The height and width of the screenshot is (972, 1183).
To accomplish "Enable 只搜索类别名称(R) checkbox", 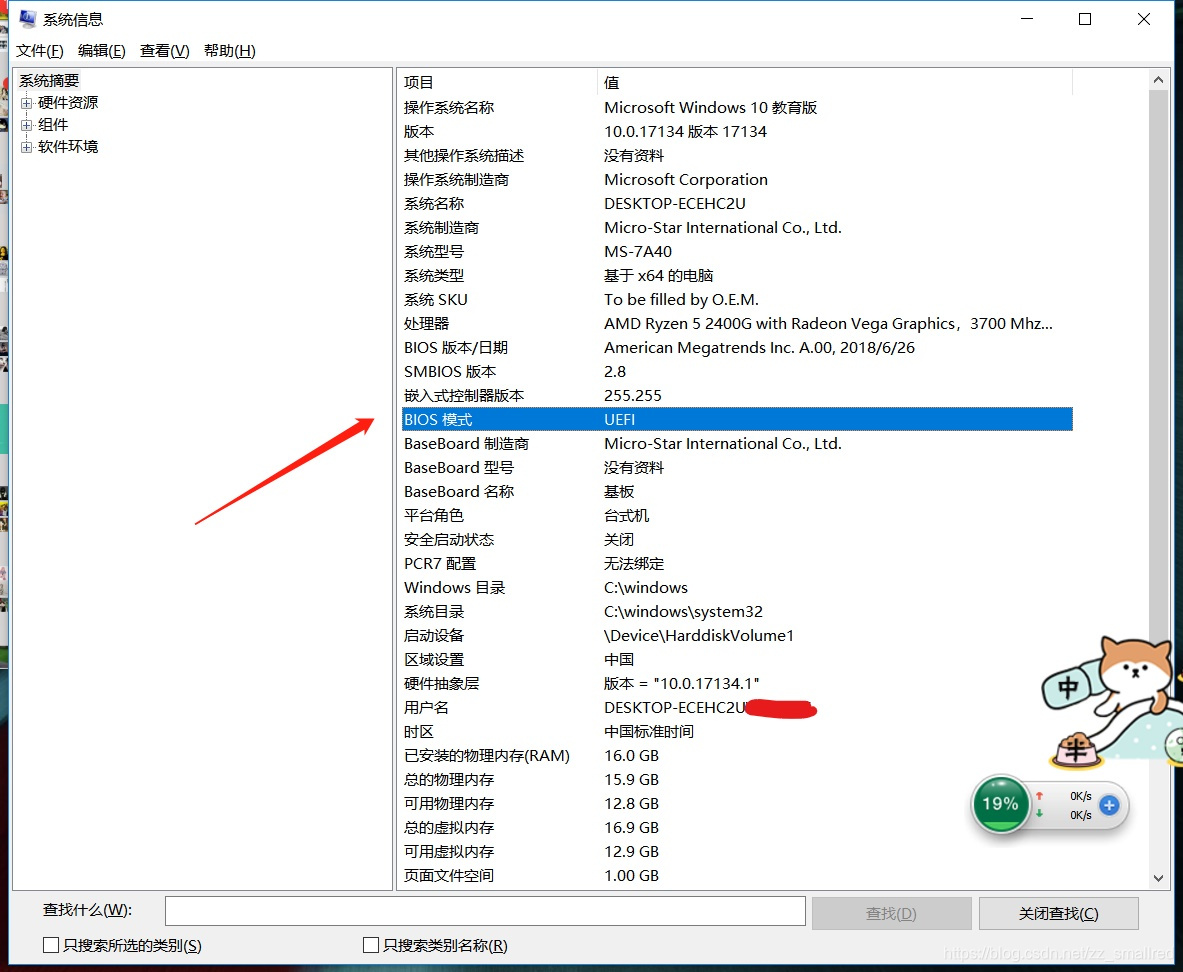I will pyautogui.click(x=370, y=945).
